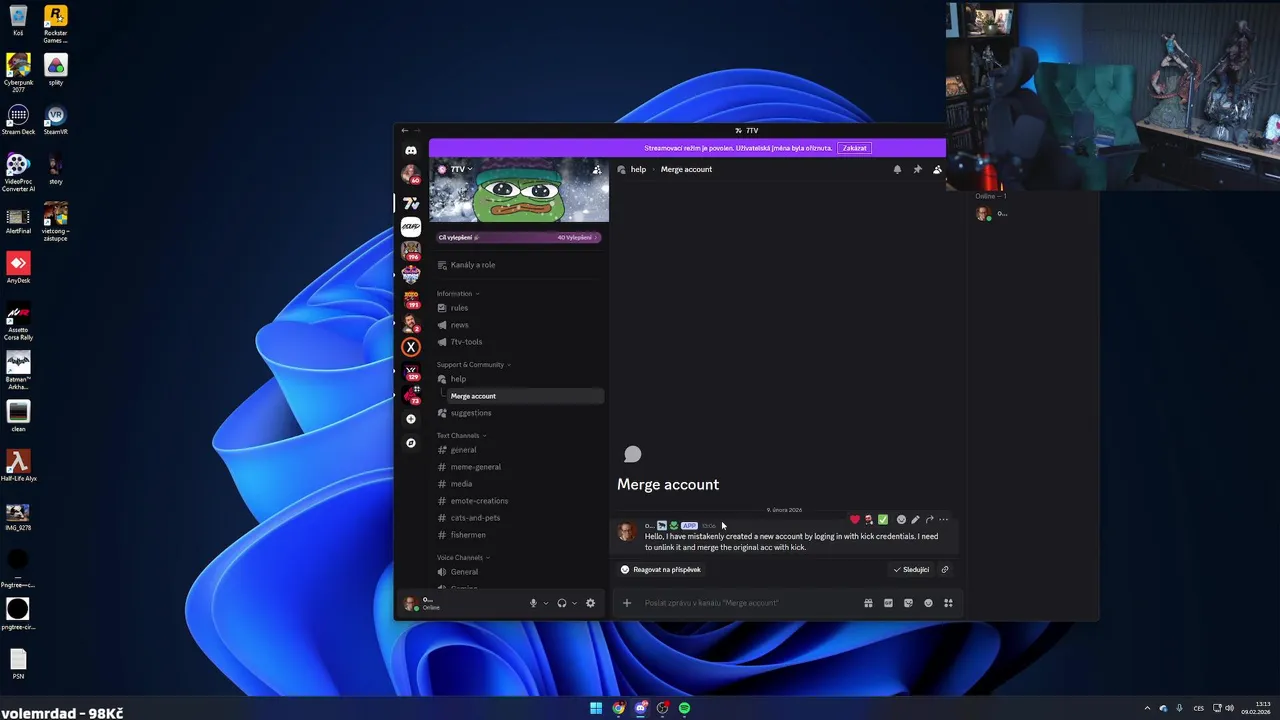The image size is (1280, 720).
Task: Open invite people icon on server banner
Action: (597, 169)
